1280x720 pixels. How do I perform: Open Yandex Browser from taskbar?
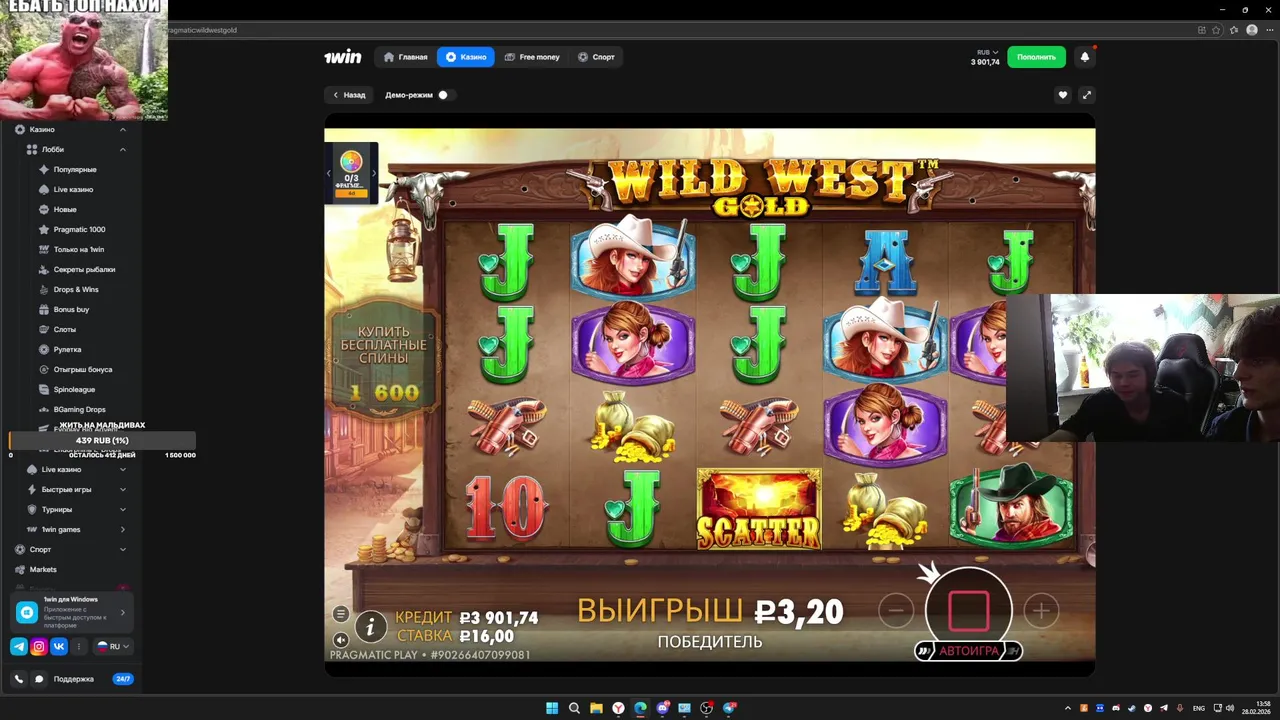tap(618, 708)
